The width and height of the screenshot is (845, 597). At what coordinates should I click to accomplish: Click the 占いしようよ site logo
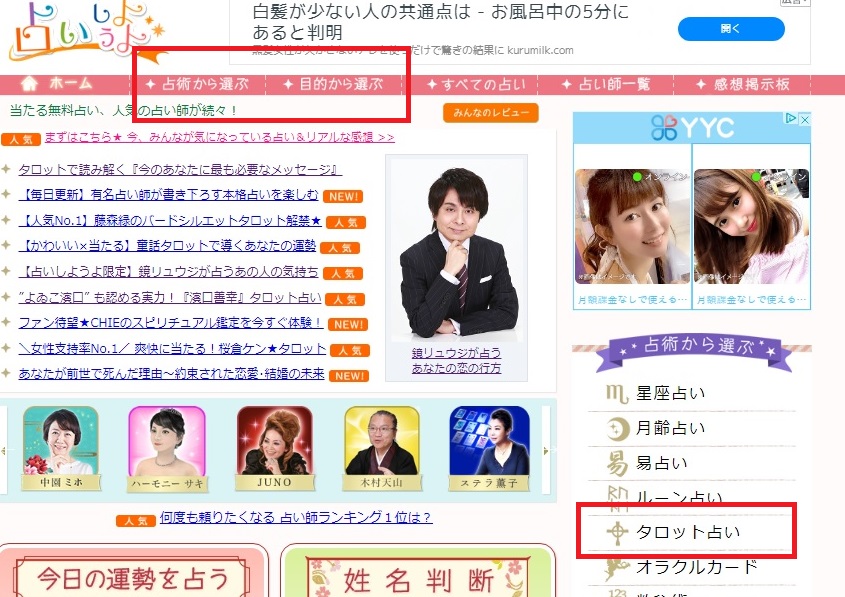point(86,31)
